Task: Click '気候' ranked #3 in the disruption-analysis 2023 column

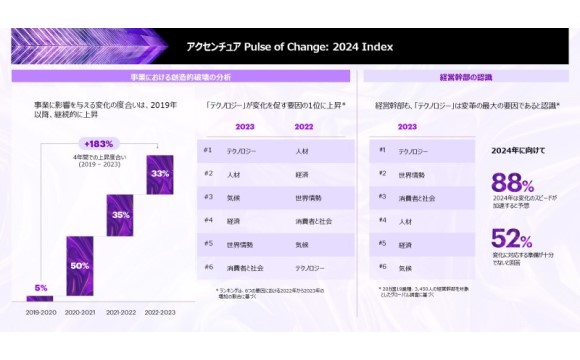Action: (233, 198)
